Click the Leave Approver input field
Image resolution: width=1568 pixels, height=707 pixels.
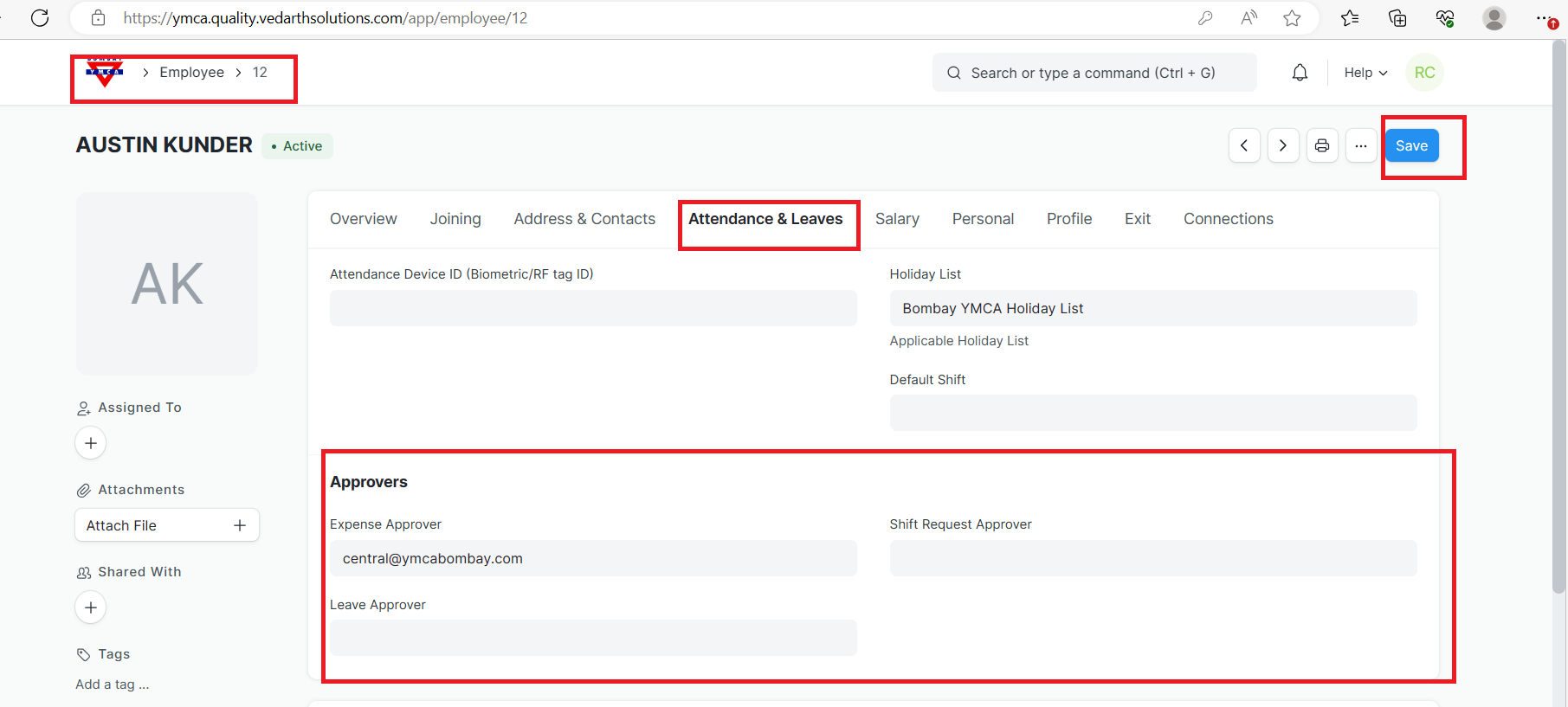coord(593,638)
